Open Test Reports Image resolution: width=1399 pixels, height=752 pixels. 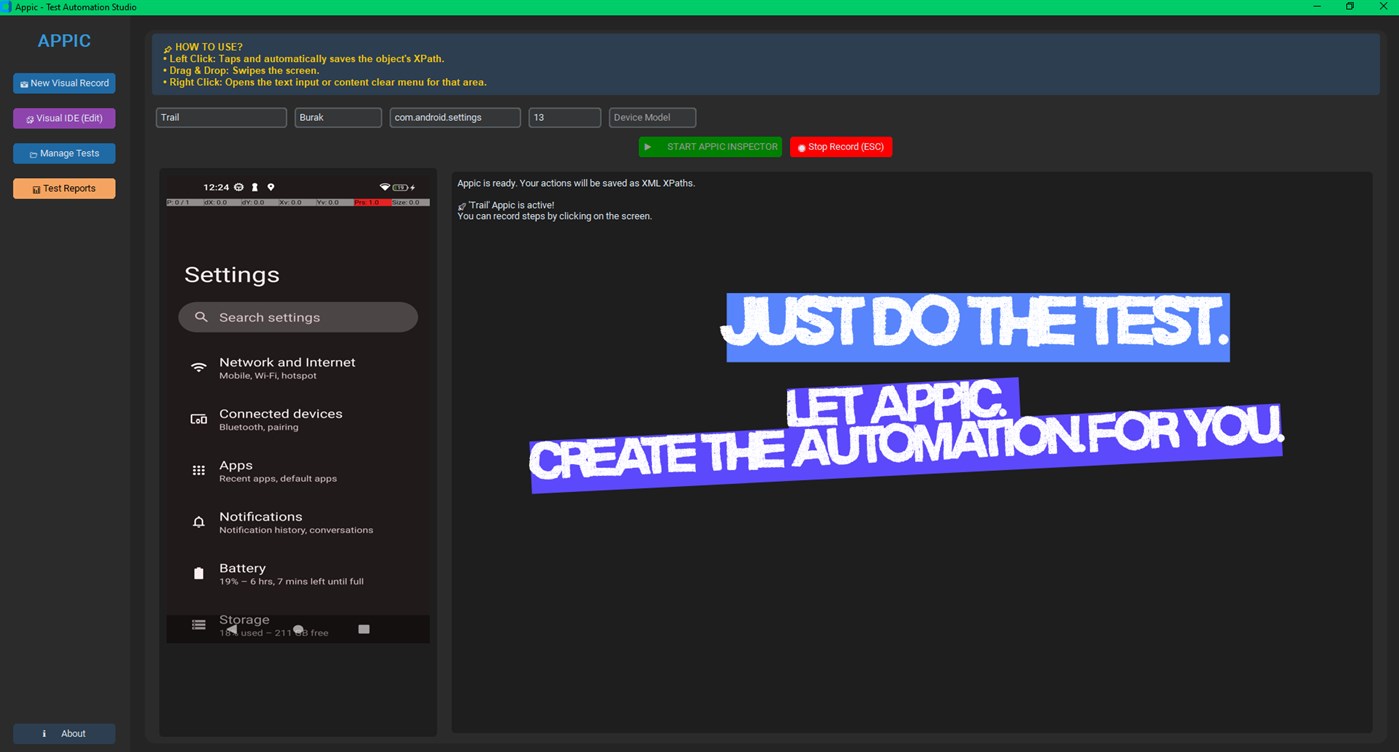[x=64, y=188]
